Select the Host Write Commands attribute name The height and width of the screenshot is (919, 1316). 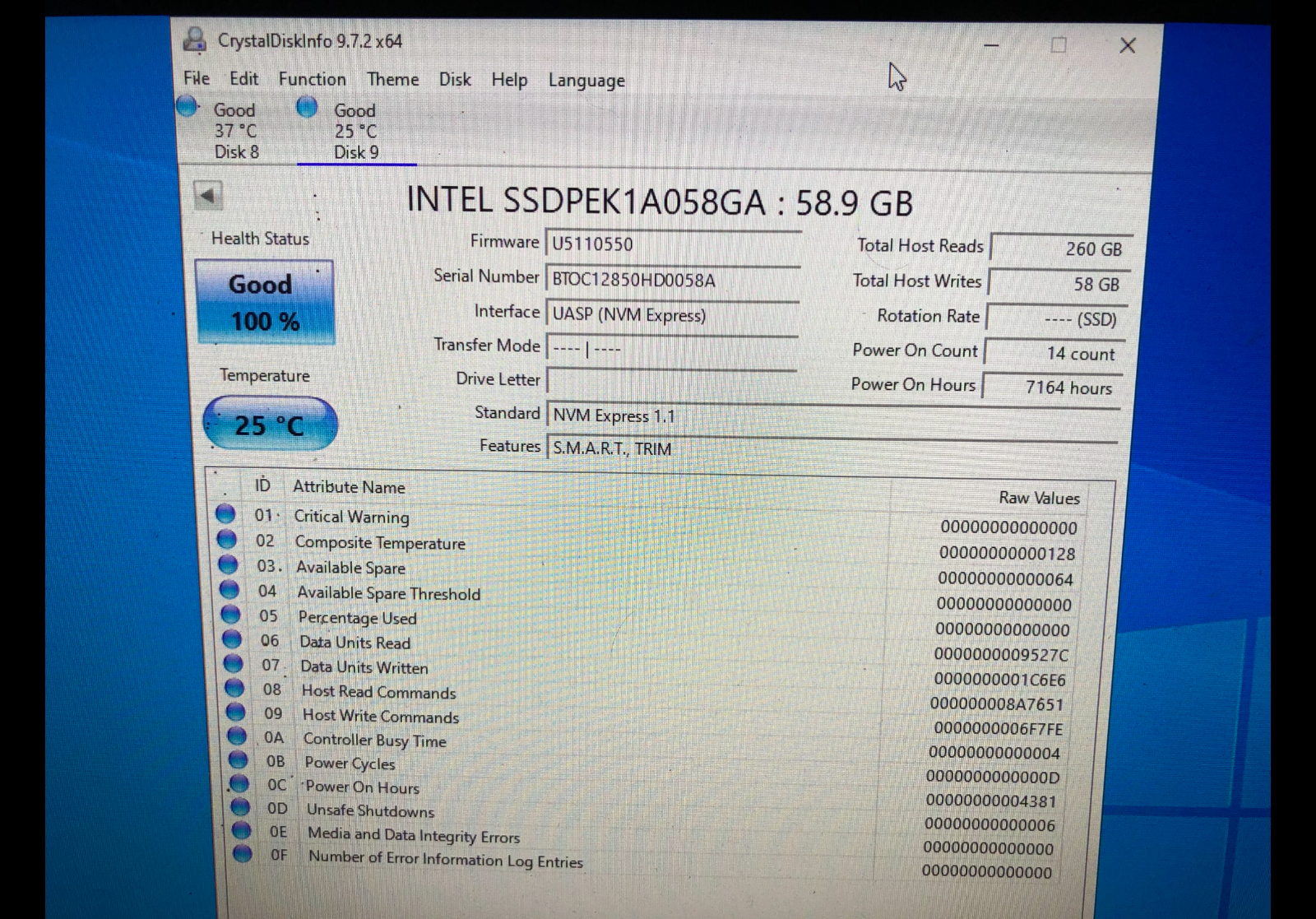381,716
